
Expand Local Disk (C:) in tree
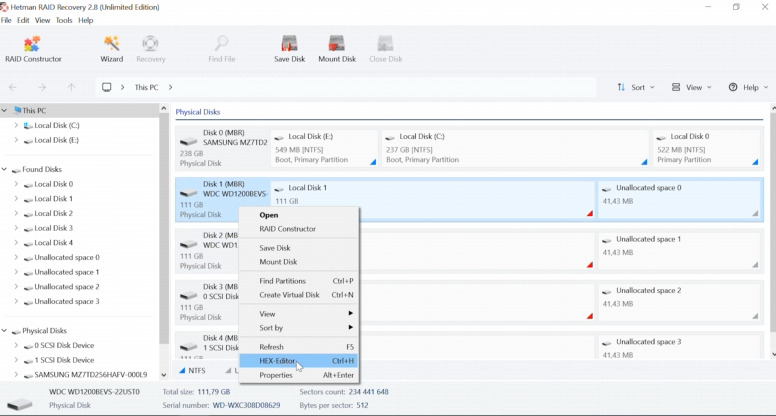coord(16,125)
